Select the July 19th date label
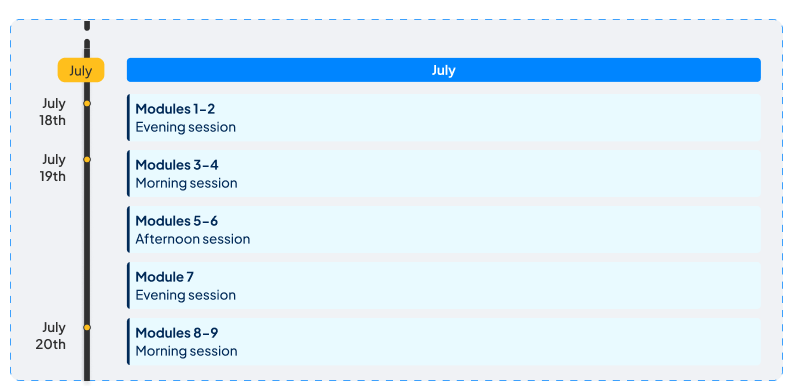Viewport: 799px width, 386px height. (x=53, y=168)
